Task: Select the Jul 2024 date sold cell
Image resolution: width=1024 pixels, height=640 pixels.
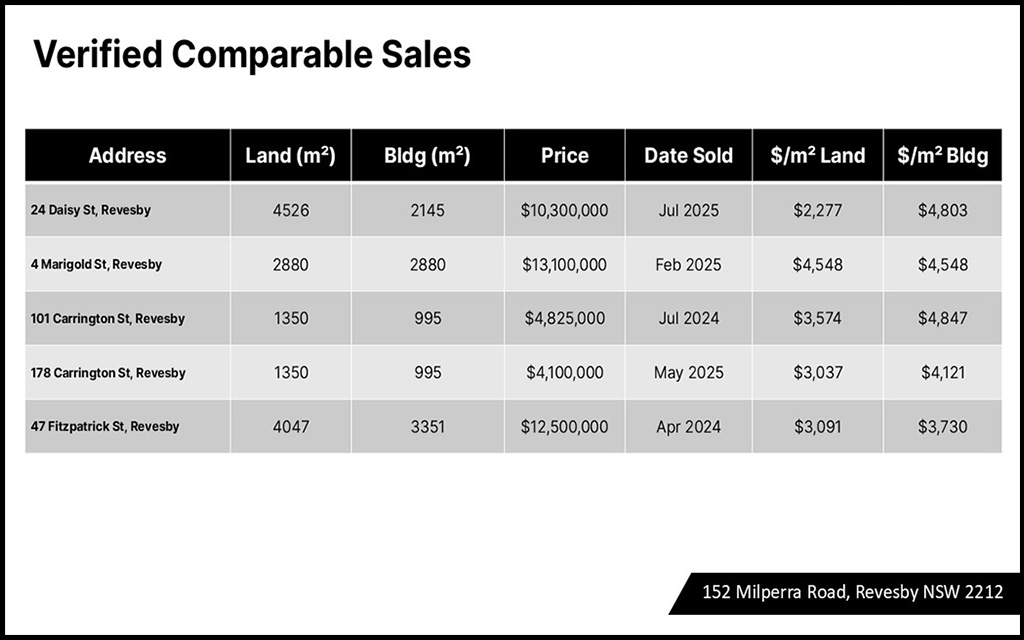Action: pyautogui.click(x=688, y=319)
